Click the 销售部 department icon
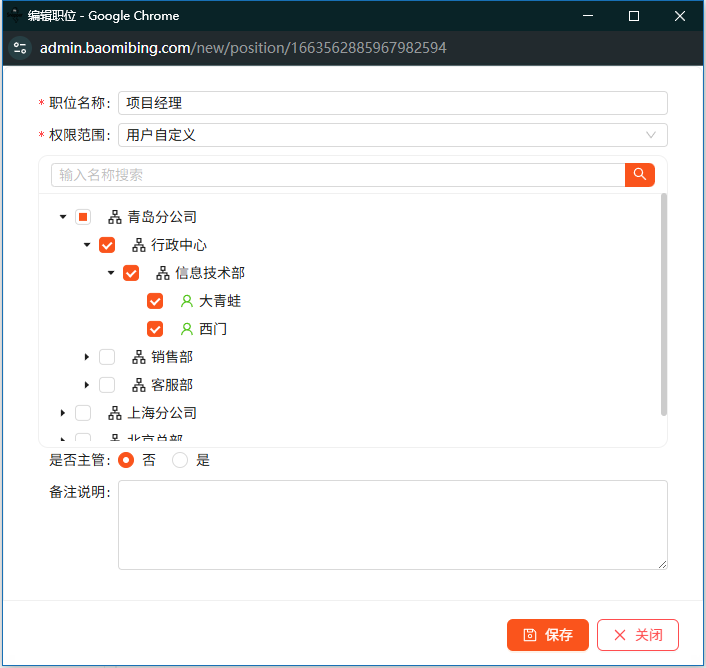 click(x=139, y=357)
